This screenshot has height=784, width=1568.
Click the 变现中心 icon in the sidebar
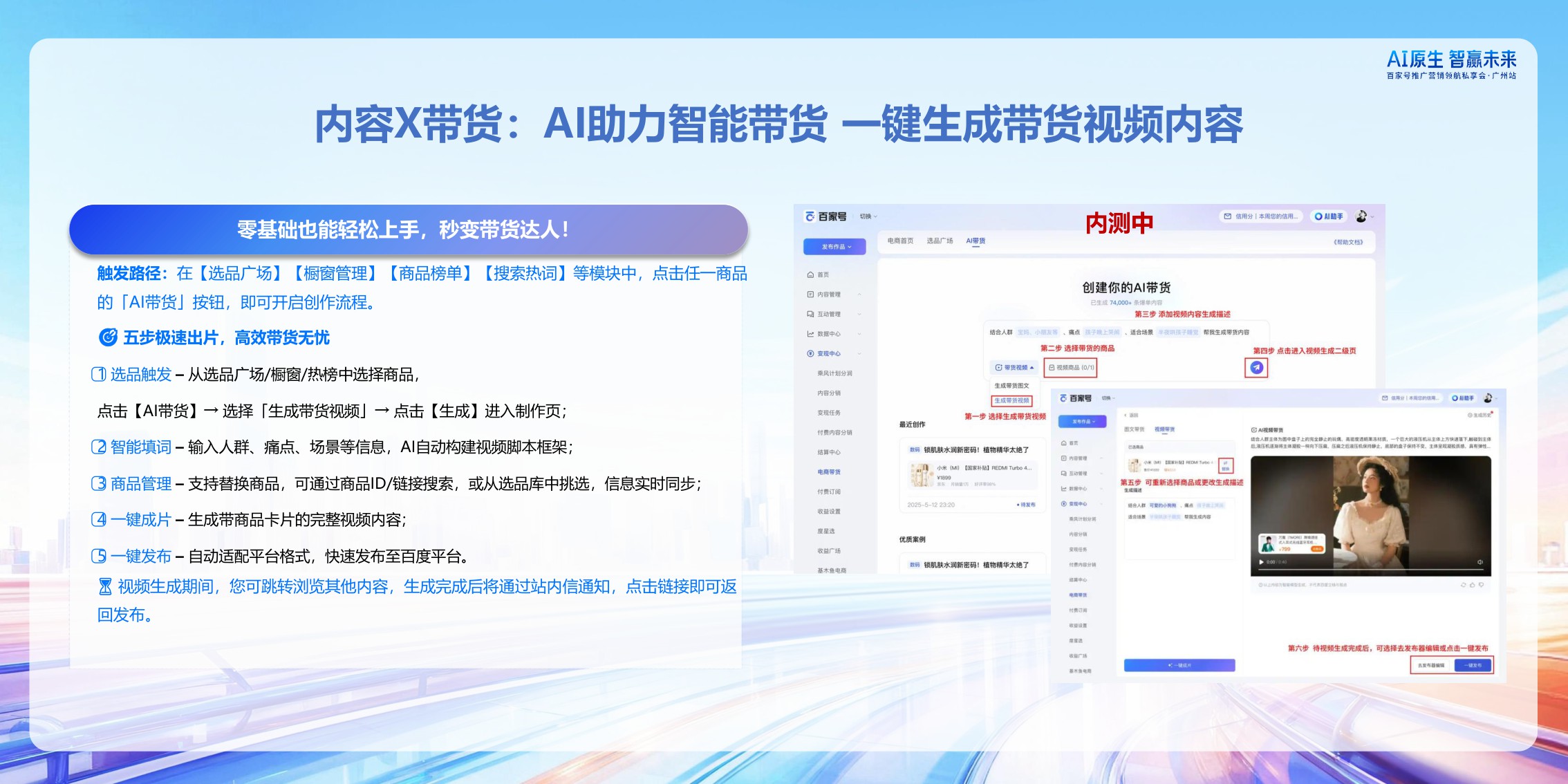pos(810,353)
